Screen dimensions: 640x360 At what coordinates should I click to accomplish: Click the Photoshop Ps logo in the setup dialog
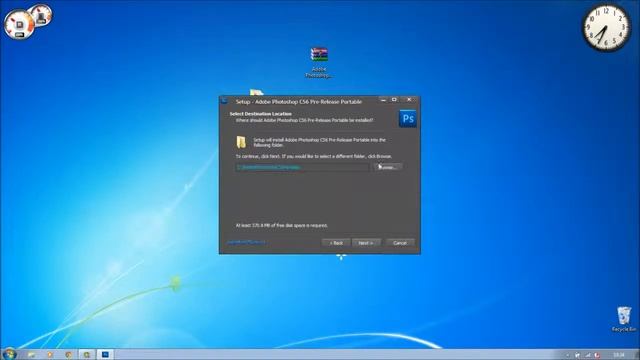[x=408, y=118]
